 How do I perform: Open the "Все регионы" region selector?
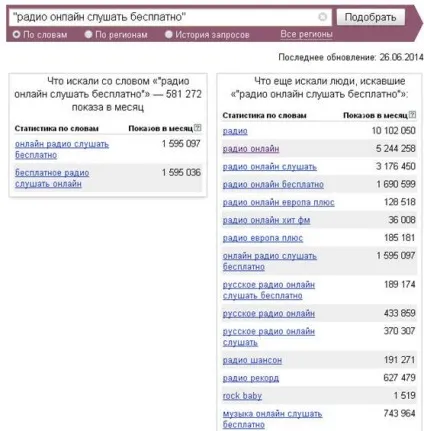pos(306,34)
